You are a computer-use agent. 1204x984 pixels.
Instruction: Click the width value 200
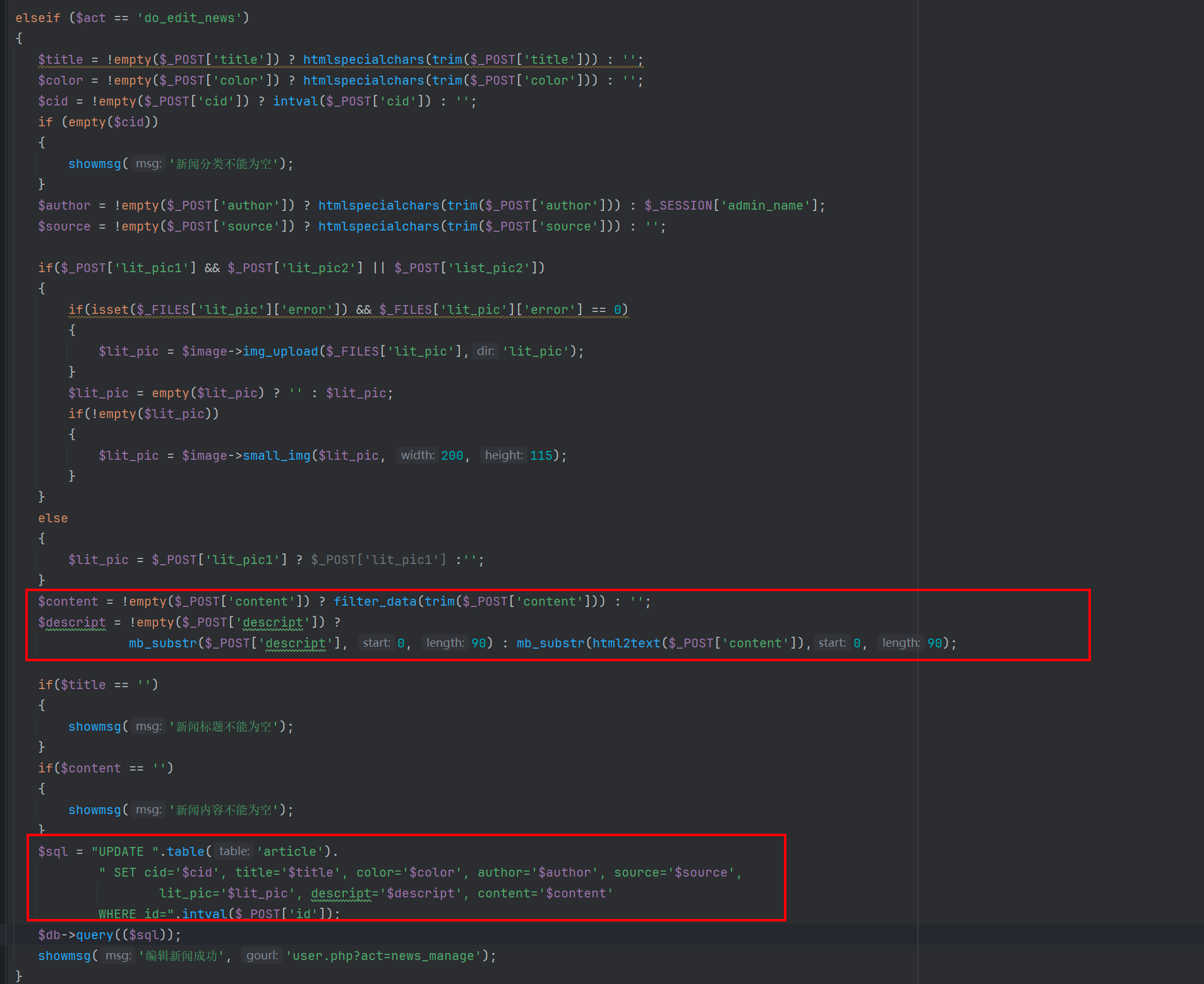coord(452,455)
